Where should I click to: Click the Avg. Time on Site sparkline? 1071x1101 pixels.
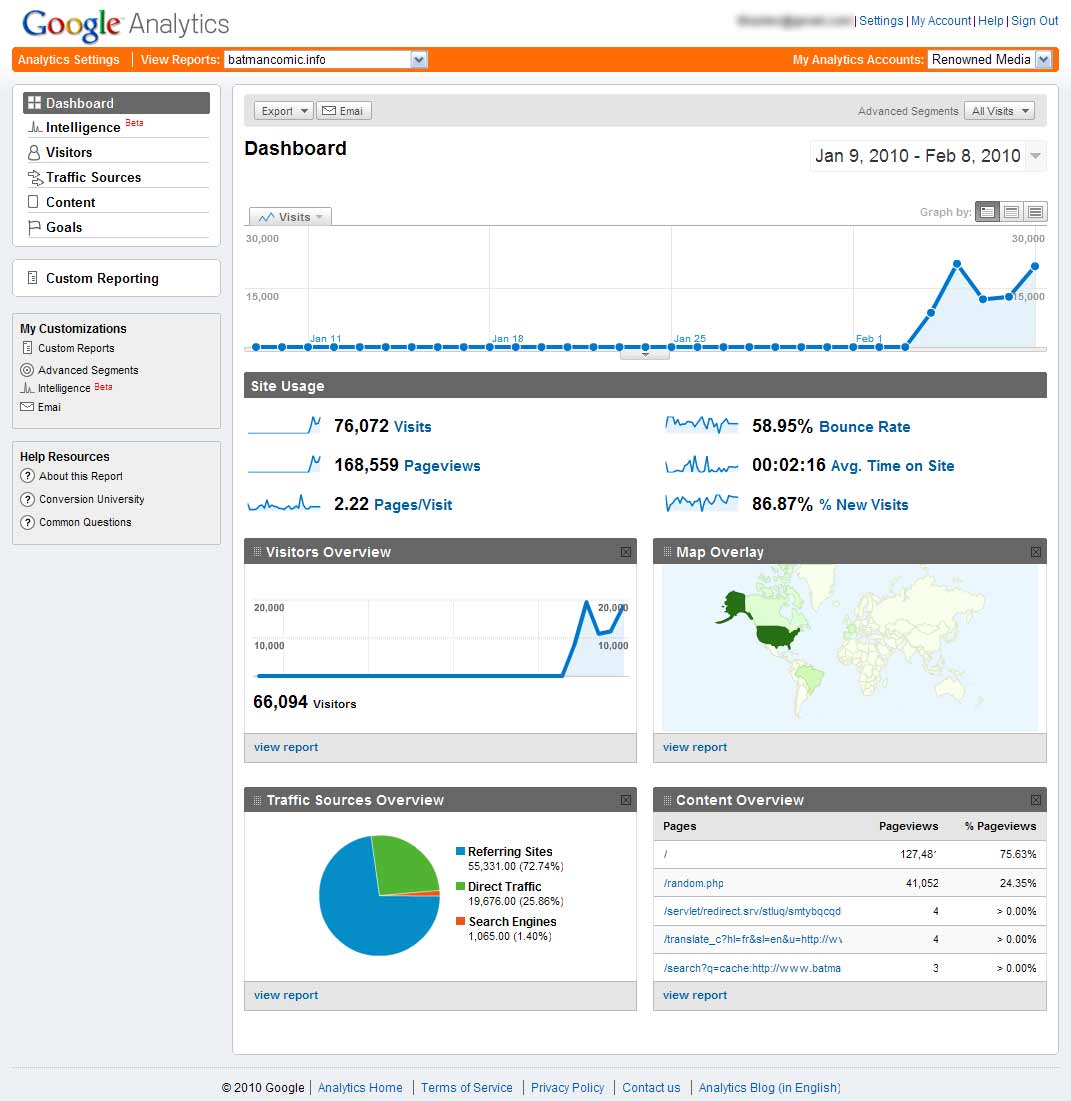click(702, 464)
